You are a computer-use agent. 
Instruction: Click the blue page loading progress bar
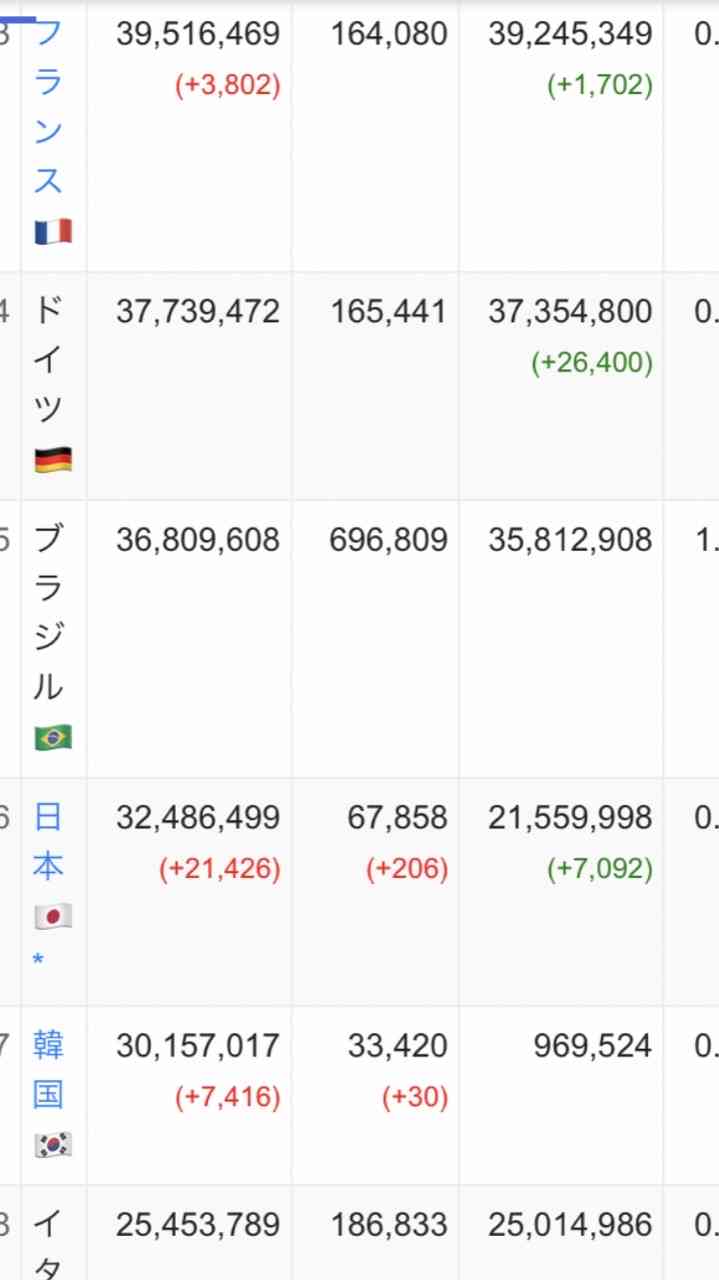point(18,19)
